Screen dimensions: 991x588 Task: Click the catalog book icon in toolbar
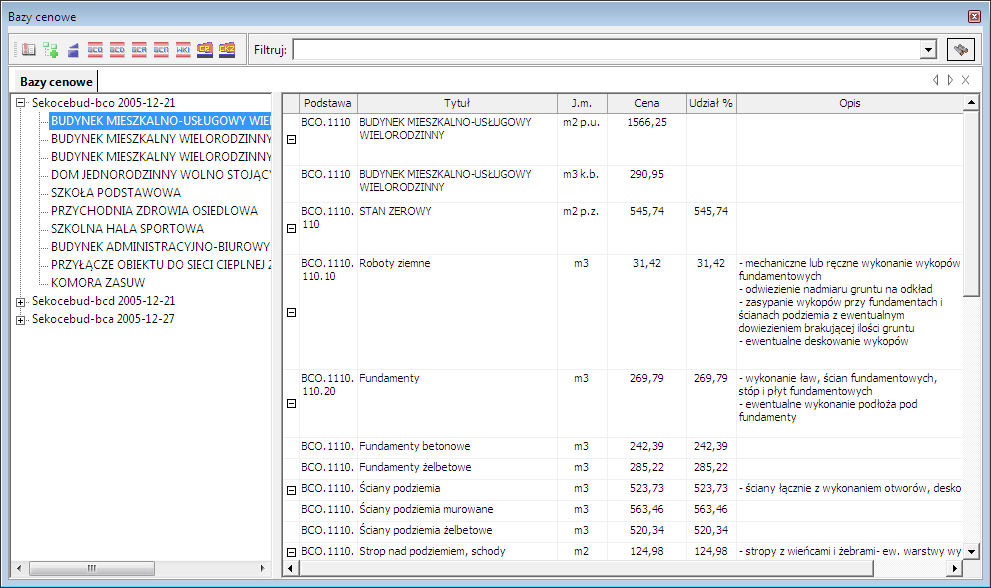tap(28, 49)
